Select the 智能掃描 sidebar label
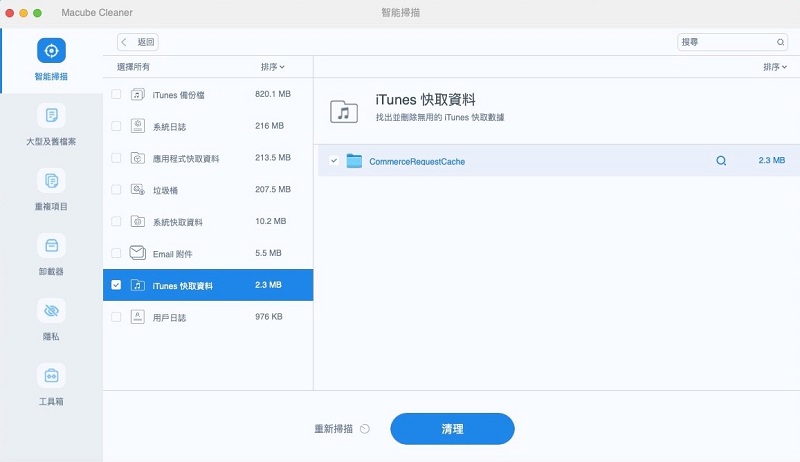The width and height of the screenshot is (800, 462). pos(51,76)
